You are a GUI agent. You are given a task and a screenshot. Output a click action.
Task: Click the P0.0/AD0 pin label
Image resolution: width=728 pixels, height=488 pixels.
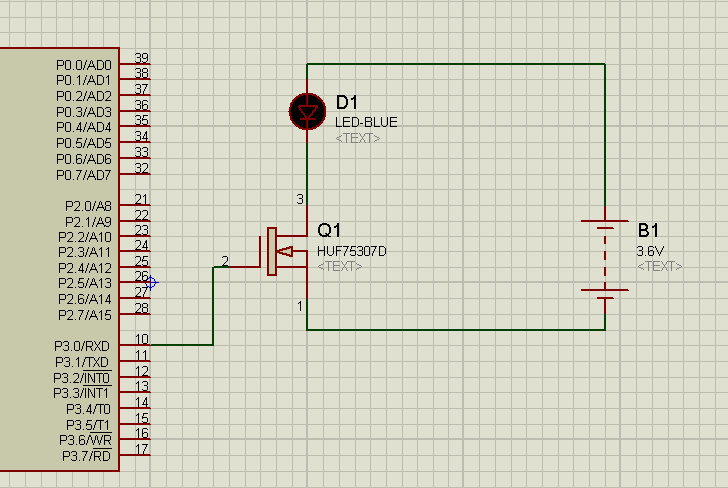(84, 64)
